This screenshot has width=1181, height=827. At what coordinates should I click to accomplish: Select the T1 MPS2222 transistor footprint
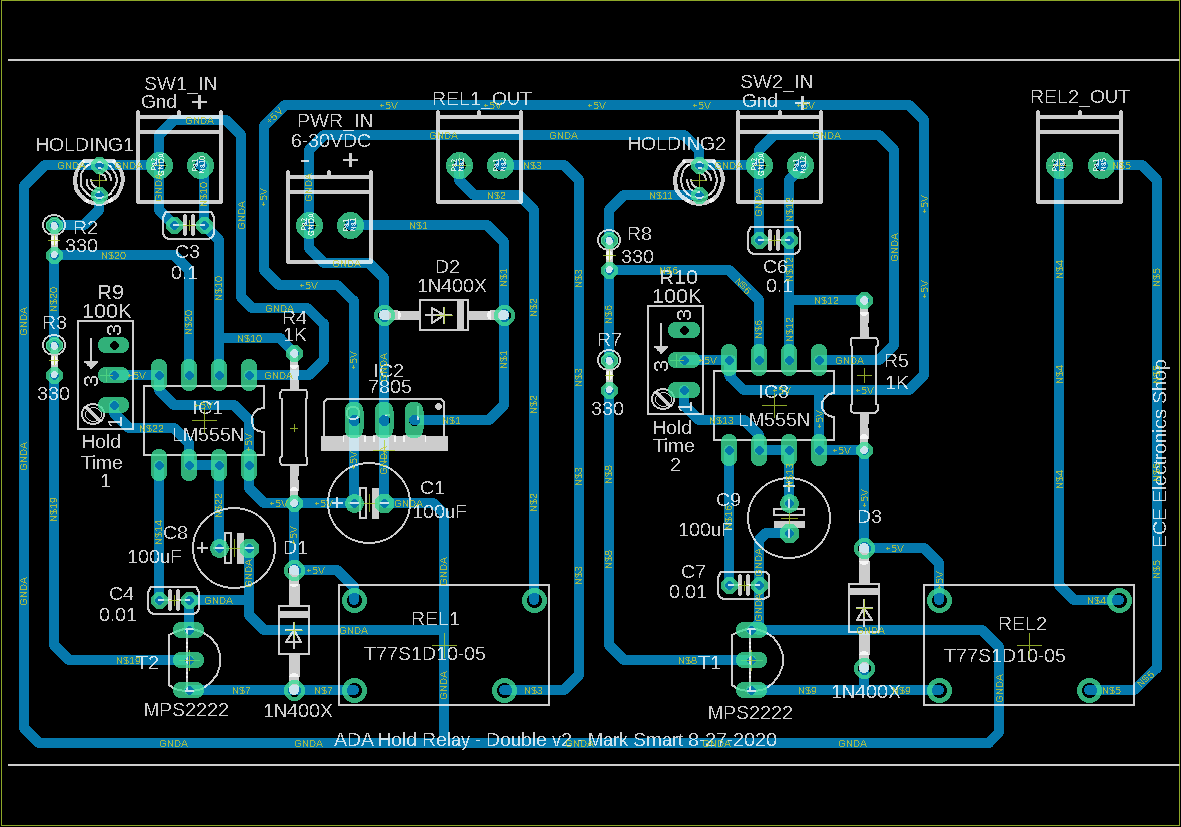click(752, 660)
